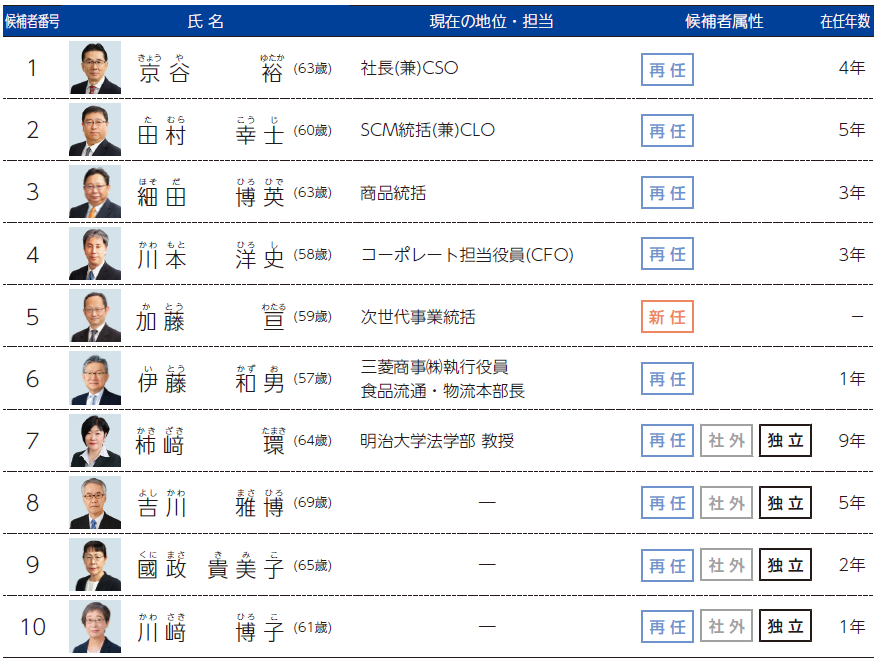
Task: Click the orange 新任 badge for 加藤 亘
Action: click(x=667, y=317)
